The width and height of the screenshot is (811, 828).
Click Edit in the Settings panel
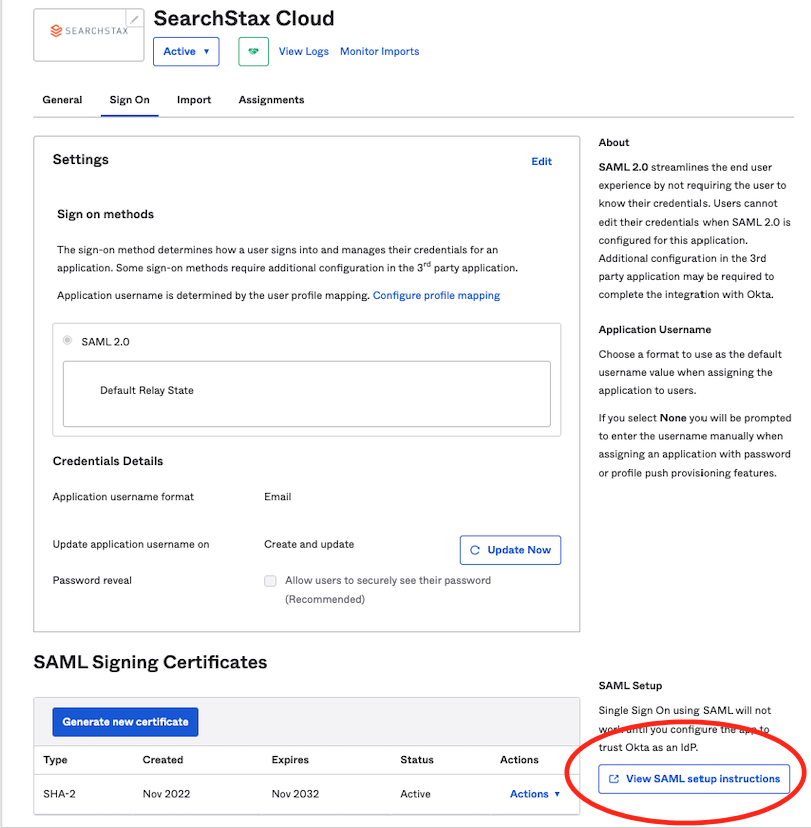tap(541, 162)
